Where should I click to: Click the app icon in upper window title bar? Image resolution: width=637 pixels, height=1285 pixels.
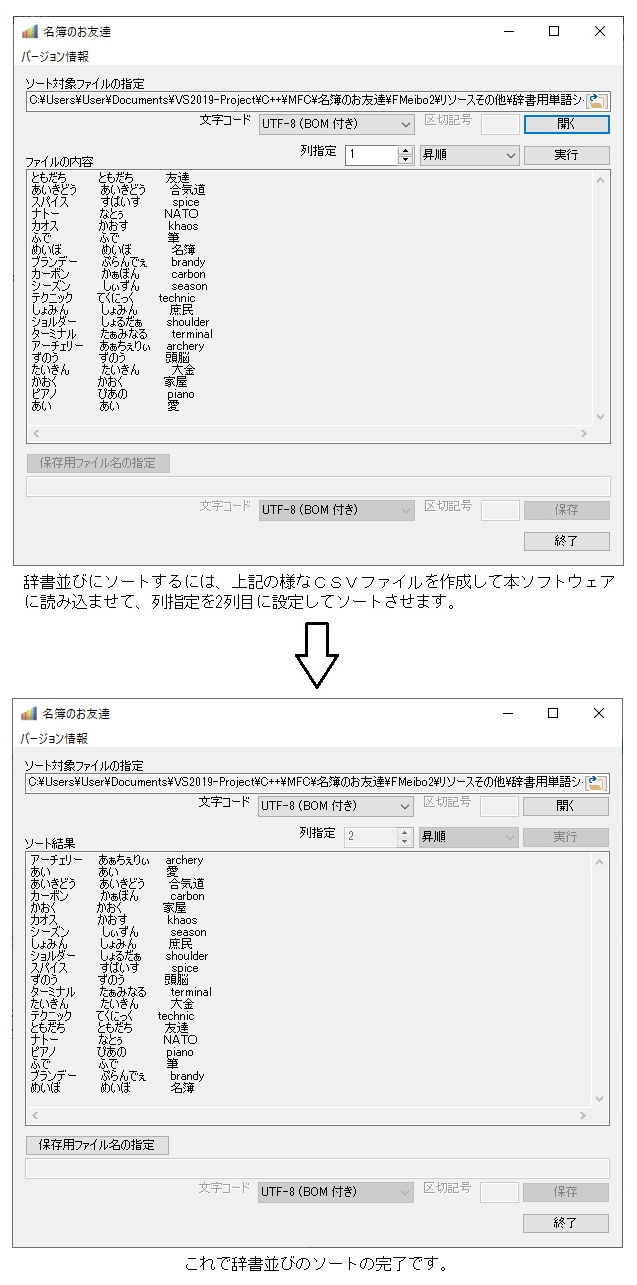[x=29, y=31]
